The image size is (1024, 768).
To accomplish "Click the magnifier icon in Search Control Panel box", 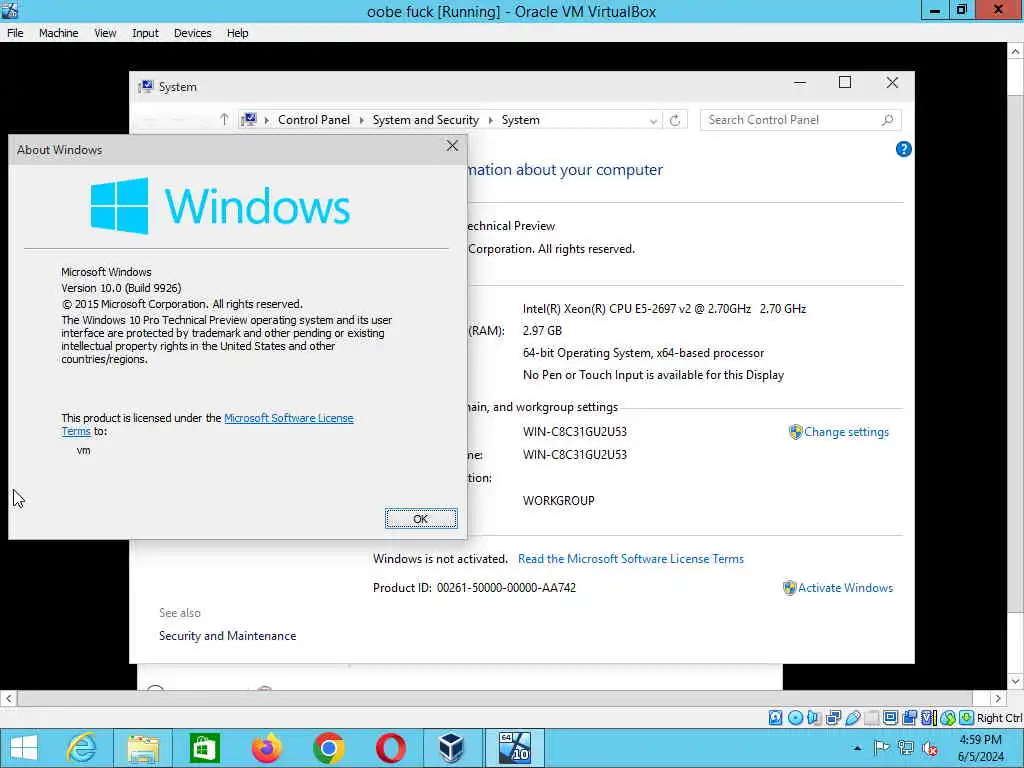I will click(887, 120).
